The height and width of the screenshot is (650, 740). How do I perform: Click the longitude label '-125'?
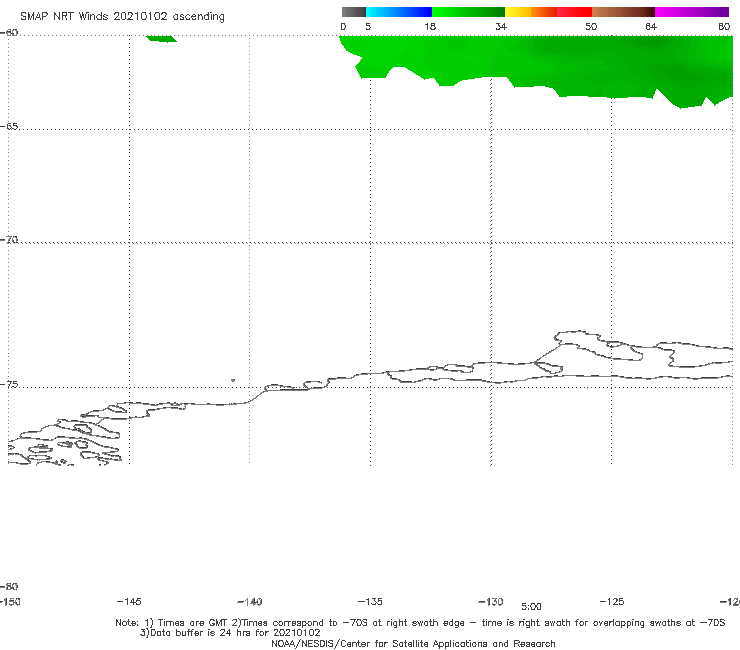(612, 601)
